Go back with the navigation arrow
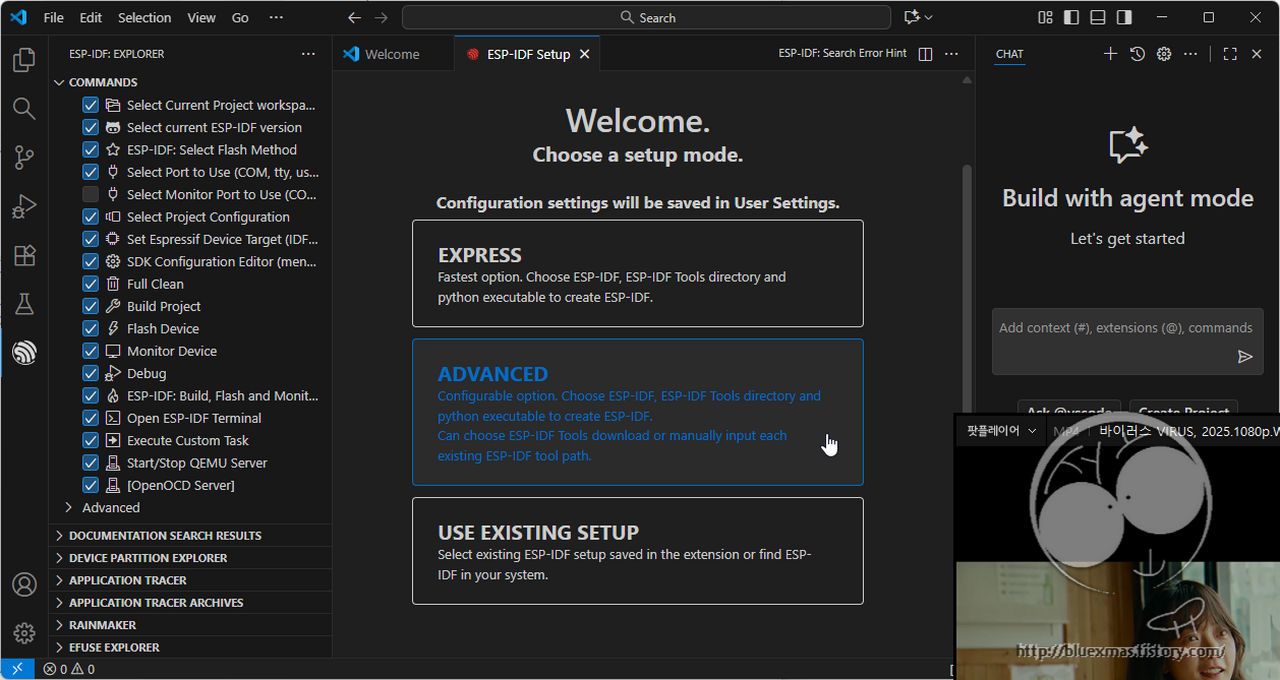 pyautogui.click(x=354, y=17)
